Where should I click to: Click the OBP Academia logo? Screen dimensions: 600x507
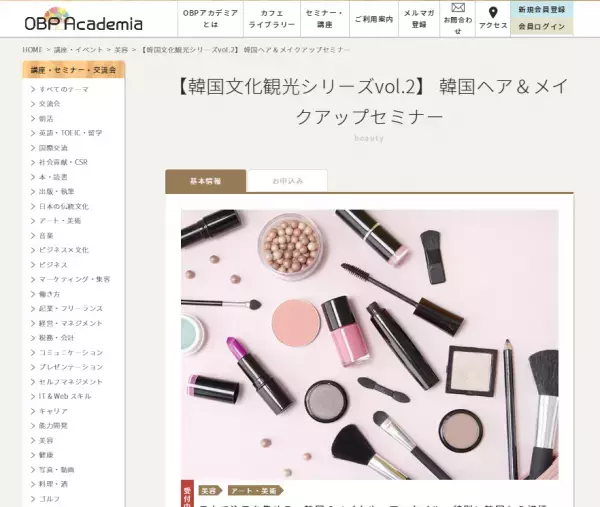[x=83, y=19]
